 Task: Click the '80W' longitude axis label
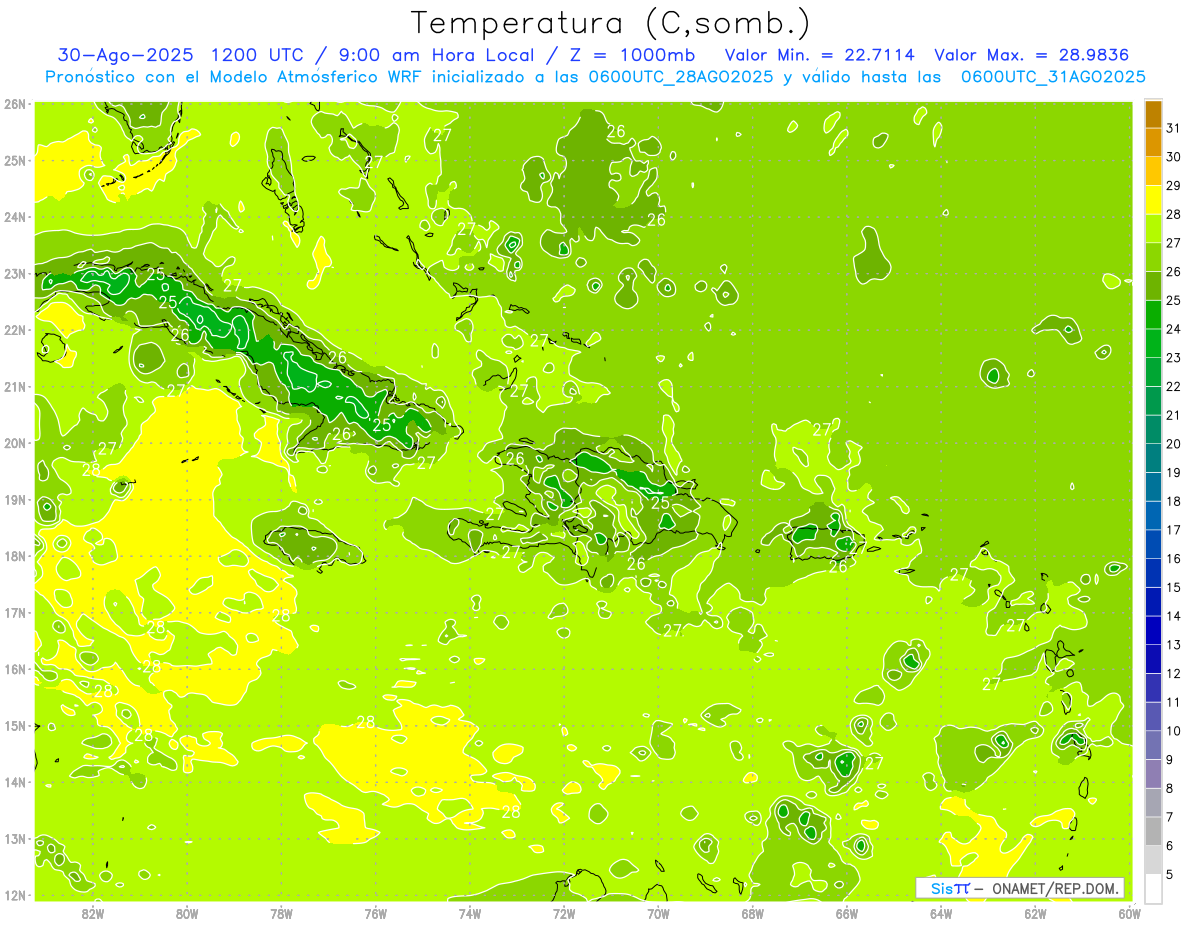[187, 913]
